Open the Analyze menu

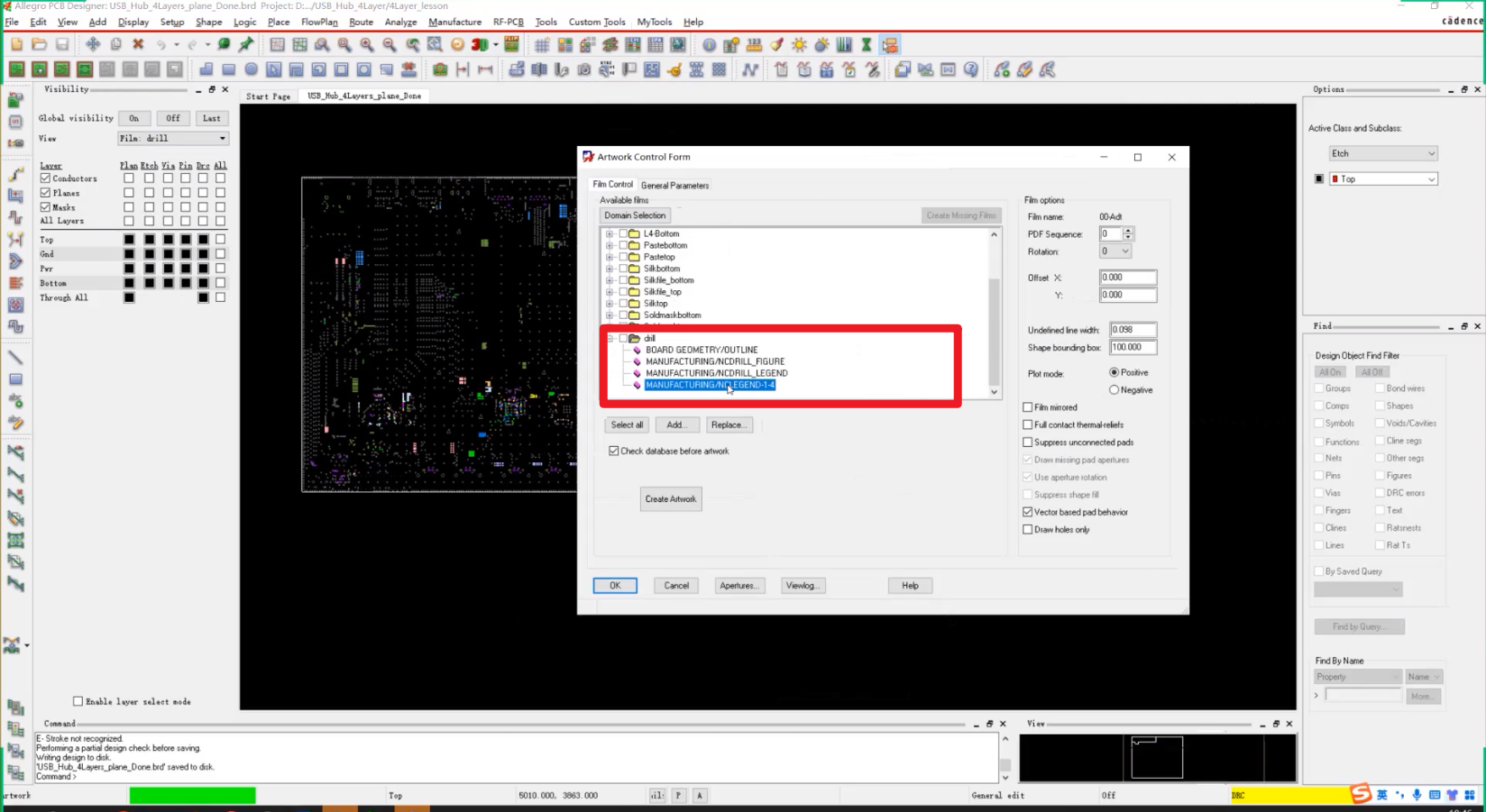[400, 22]
